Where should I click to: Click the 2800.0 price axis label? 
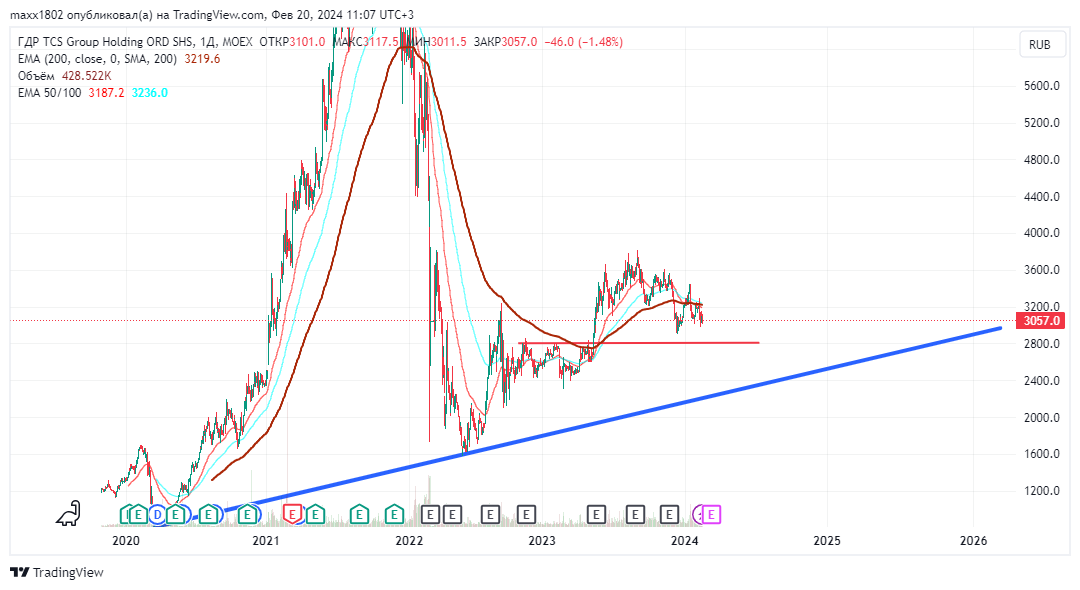1041,344
